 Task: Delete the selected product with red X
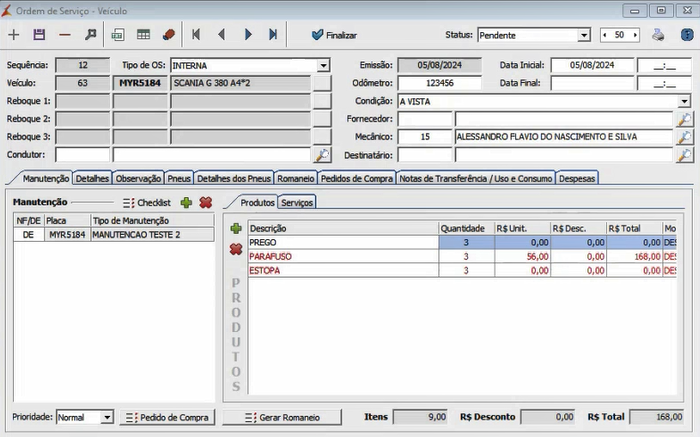coord(236,249)
